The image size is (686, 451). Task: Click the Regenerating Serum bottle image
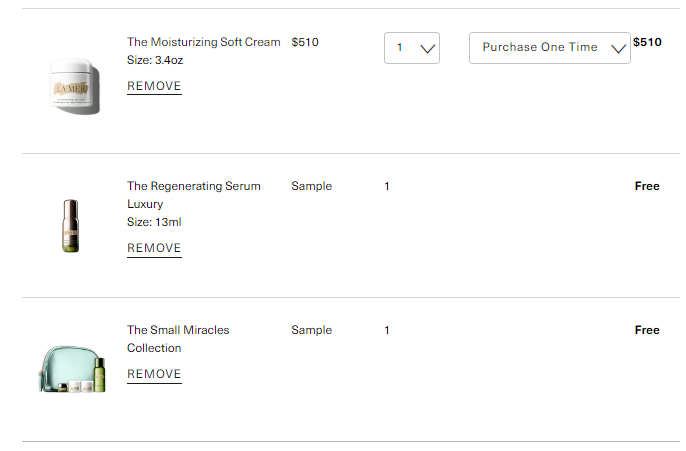pos(70,225)
